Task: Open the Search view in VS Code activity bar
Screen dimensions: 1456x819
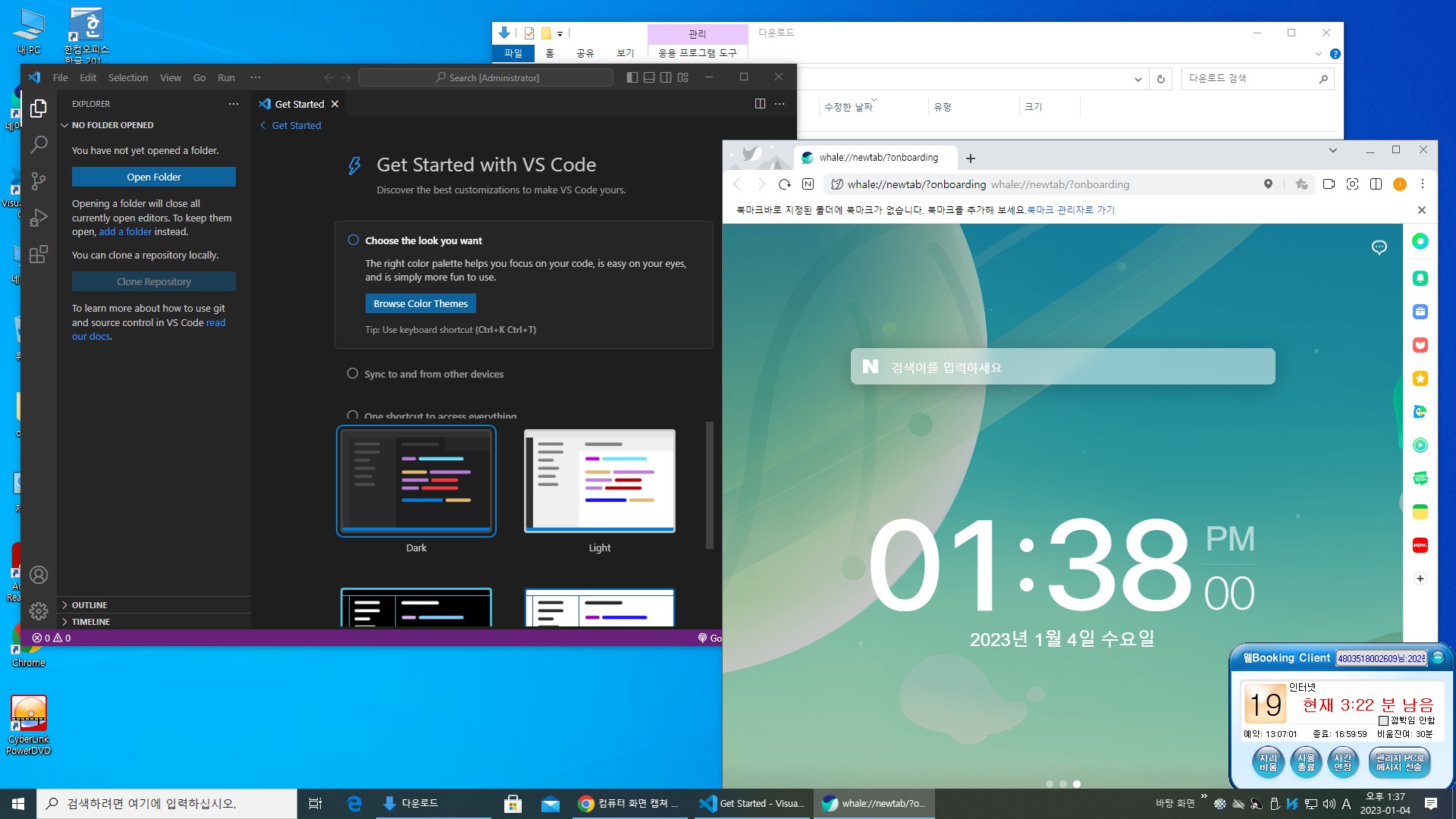Action: [x=39, y=144]
